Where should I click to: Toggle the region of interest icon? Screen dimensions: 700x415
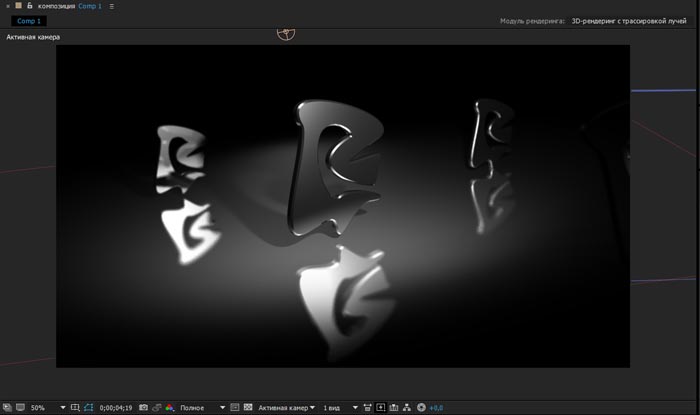(235, 407)
